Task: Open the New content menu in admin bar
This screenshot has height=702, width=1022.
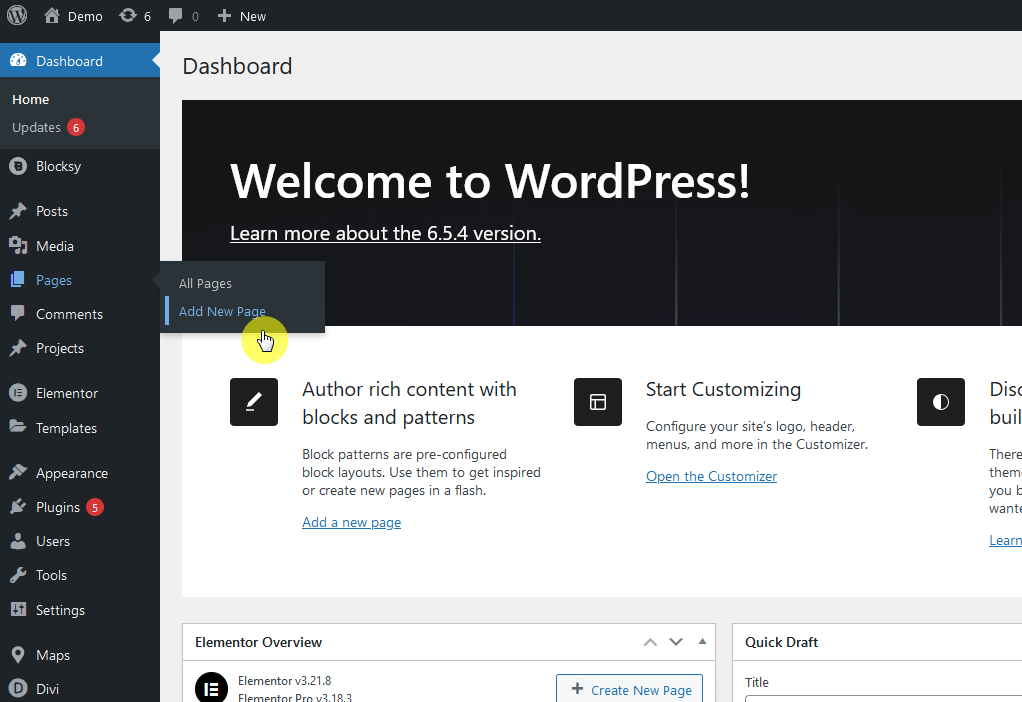Action: click(x=242, y=16)
